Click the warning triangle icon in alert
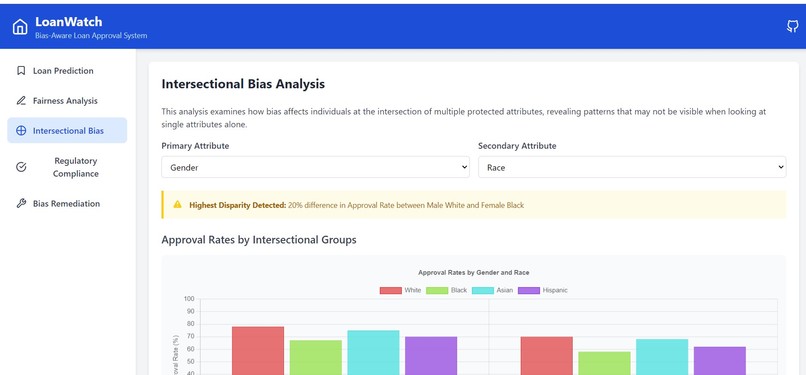The width and height of the screenshot is (806, 375). (x=177, y=204)
